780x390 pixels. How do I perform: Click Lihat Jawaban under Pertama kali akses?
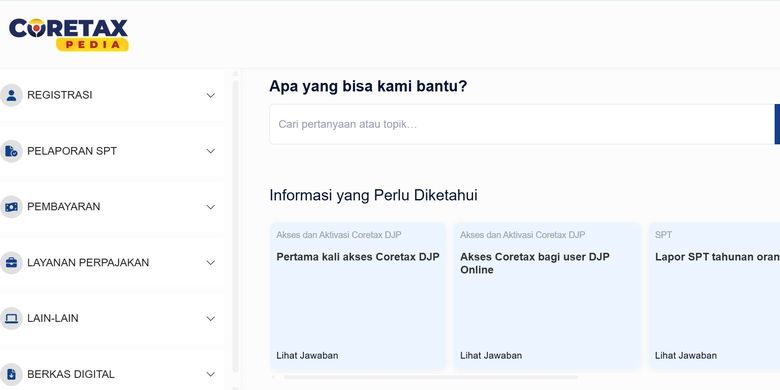[307, 356]
